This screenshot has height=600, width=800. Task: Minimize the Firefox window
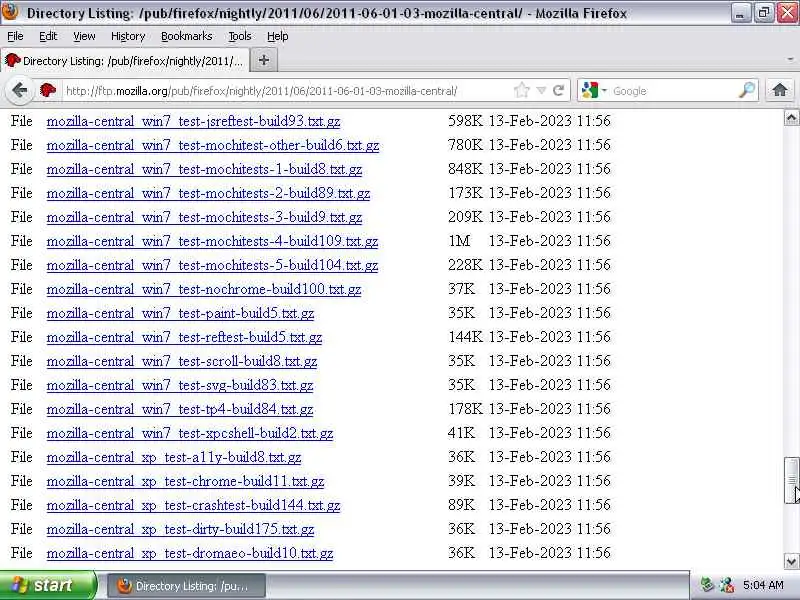740,13
